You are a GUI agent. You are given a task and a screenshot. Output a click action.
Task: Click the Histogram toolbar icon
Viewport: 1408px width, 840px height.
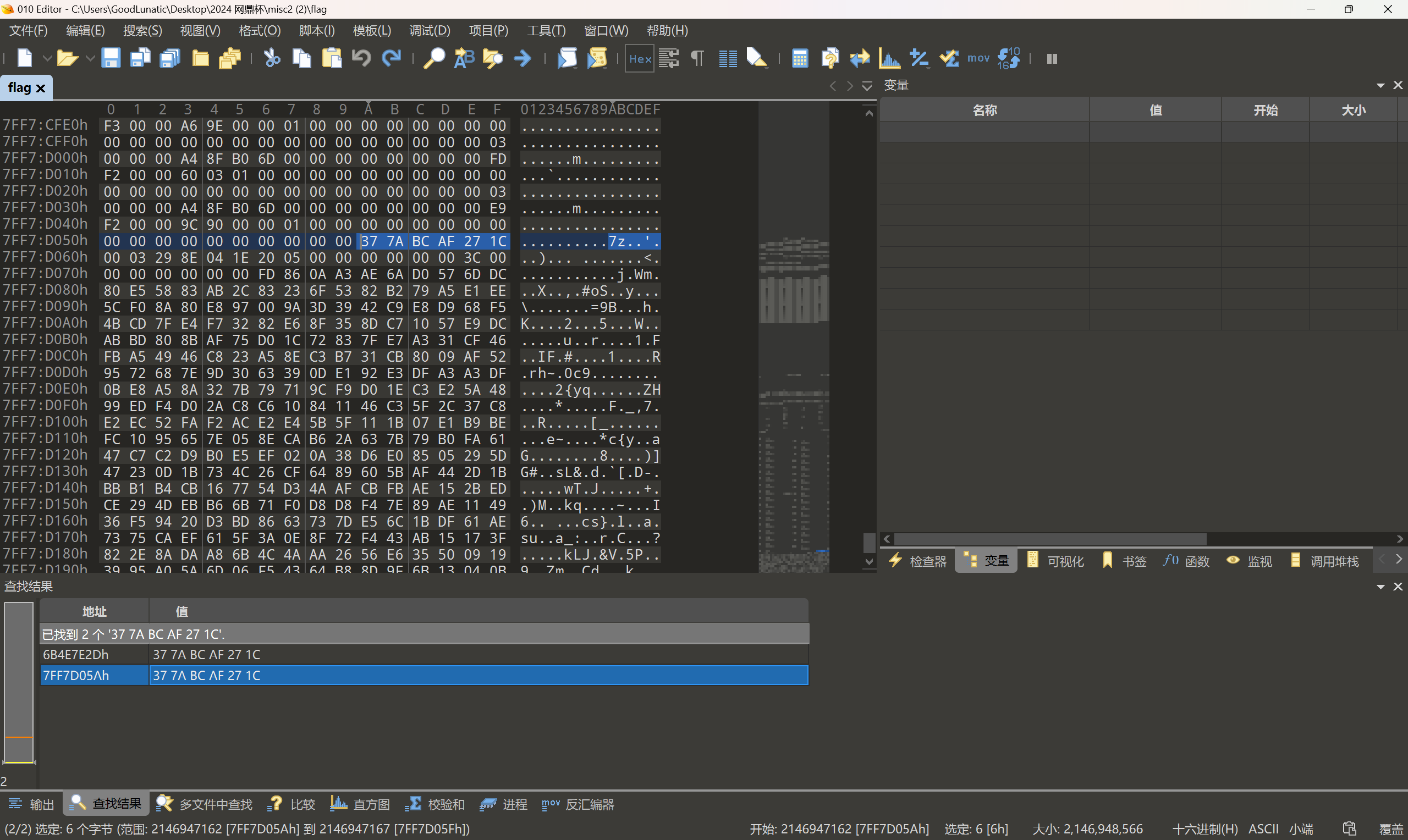pyautogui.click(x=889, y=58)
